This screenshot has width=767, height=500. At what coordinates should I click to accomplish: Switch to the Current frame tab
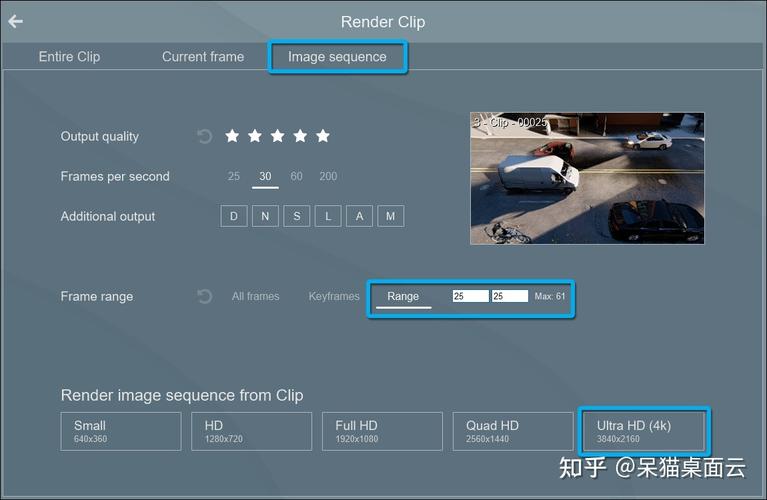coord(203,57)
